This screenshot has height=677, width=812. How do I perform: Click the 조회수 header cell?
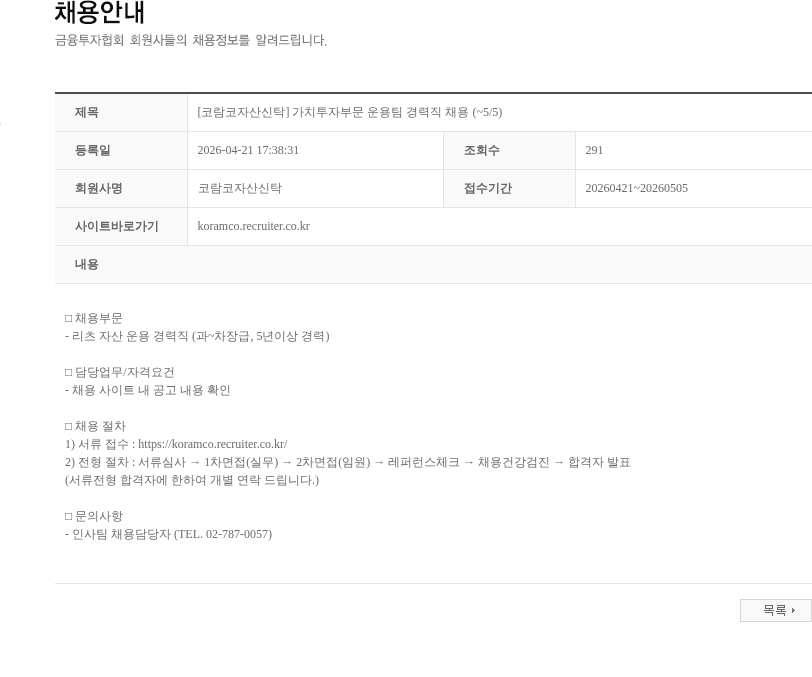(x=509, y=150)
